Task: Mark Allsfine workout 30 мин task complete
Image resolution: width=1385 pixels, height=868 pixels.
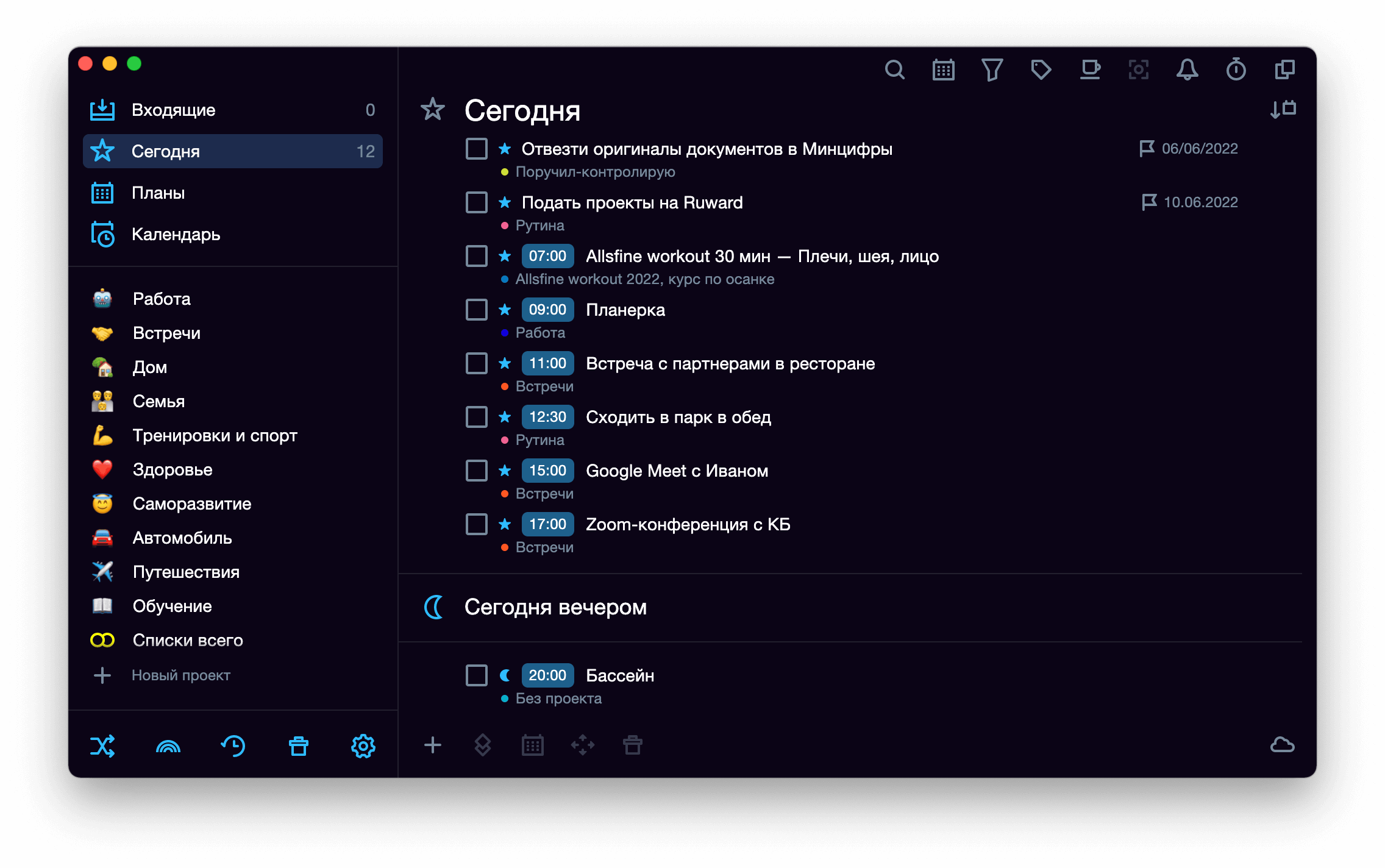Action: [x=477, y=256]
